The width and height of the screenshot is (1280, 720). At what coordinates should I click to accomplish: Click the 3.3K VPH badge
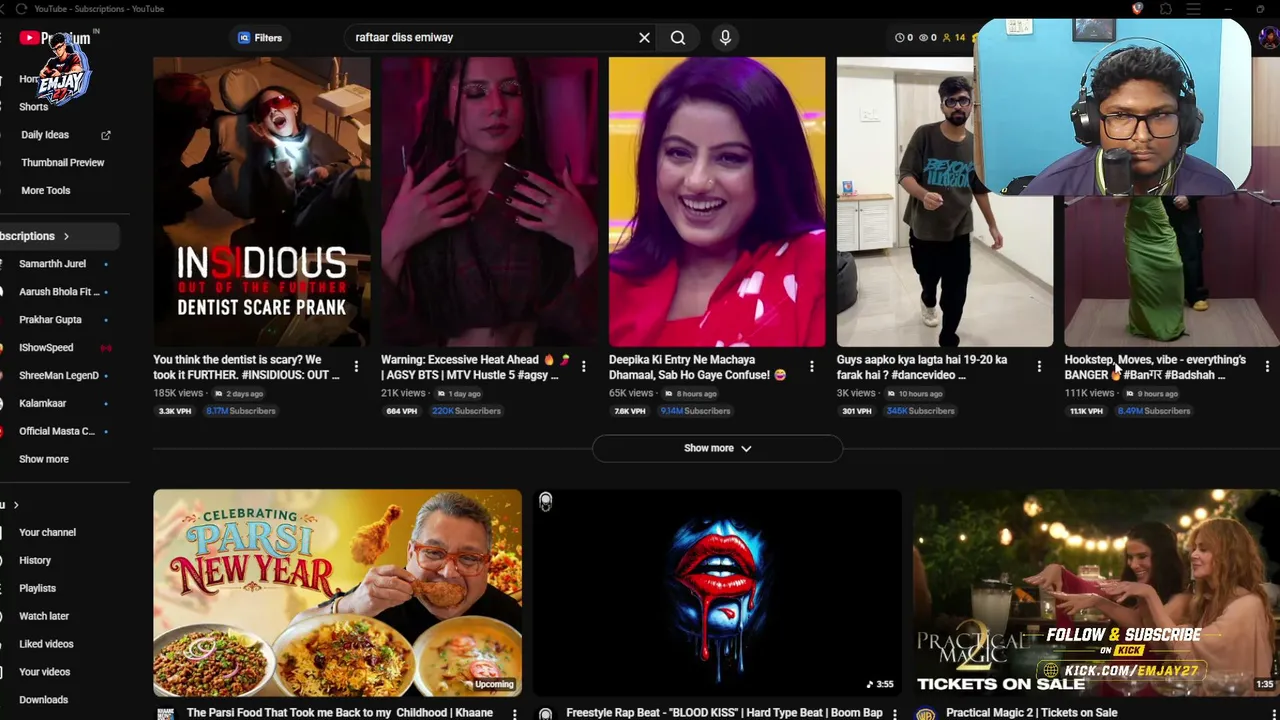(x=175, y=411)
